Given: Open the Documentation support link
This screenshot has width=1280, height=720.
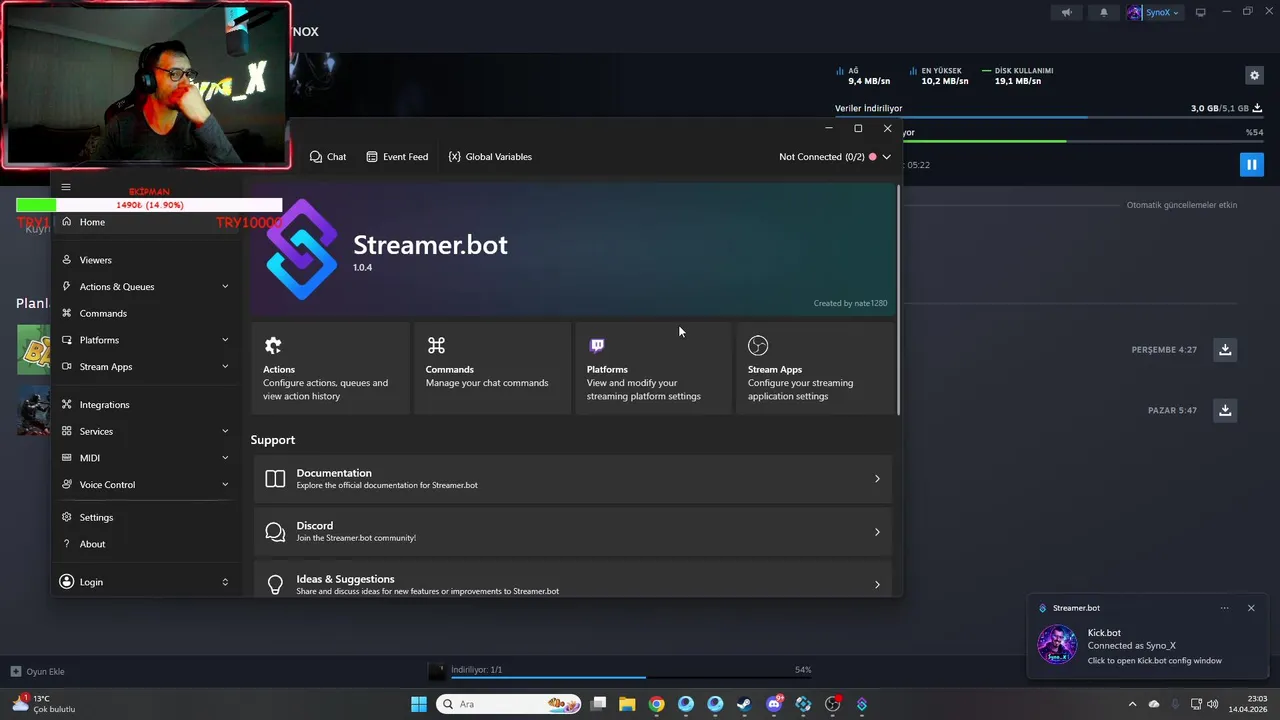Looking at the screenshot, I should tap(572, 479).
